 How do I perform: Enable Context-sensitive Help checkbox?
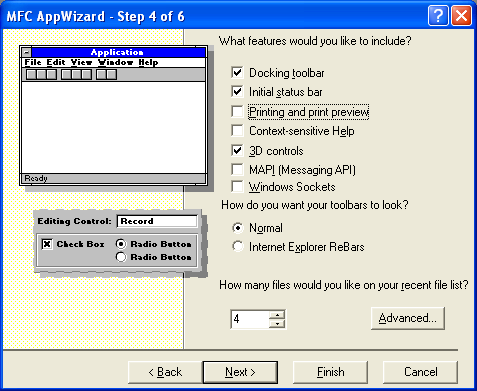click(x=237, y=131)
